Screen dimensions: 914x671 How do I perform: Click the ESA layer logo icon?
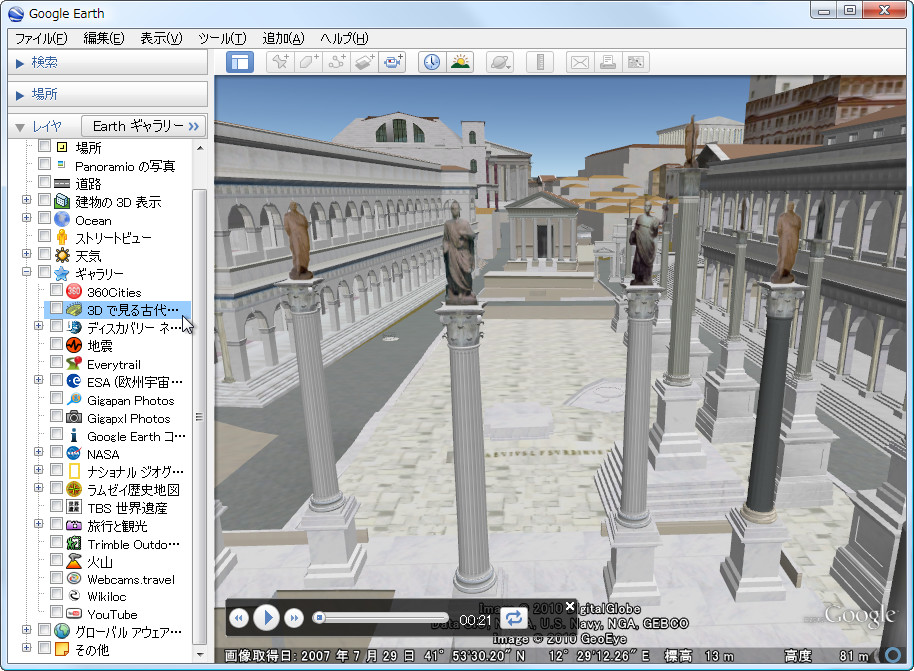point(74,381)
